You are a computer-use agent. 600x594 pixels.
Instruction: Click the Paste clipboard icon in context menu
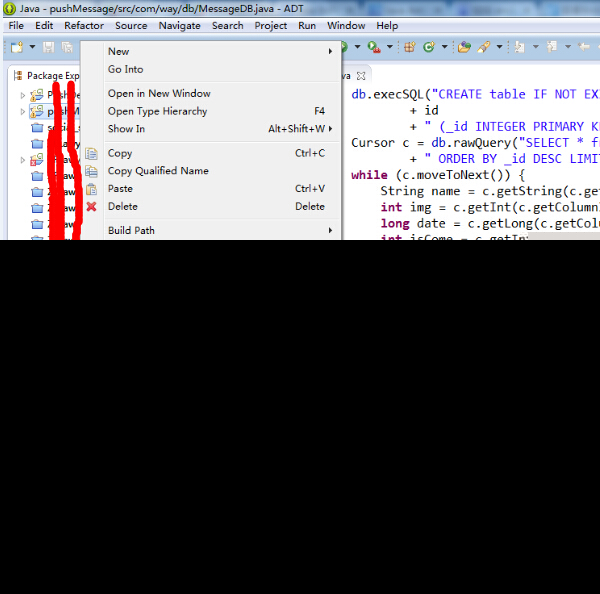click(x=91, y=189)
